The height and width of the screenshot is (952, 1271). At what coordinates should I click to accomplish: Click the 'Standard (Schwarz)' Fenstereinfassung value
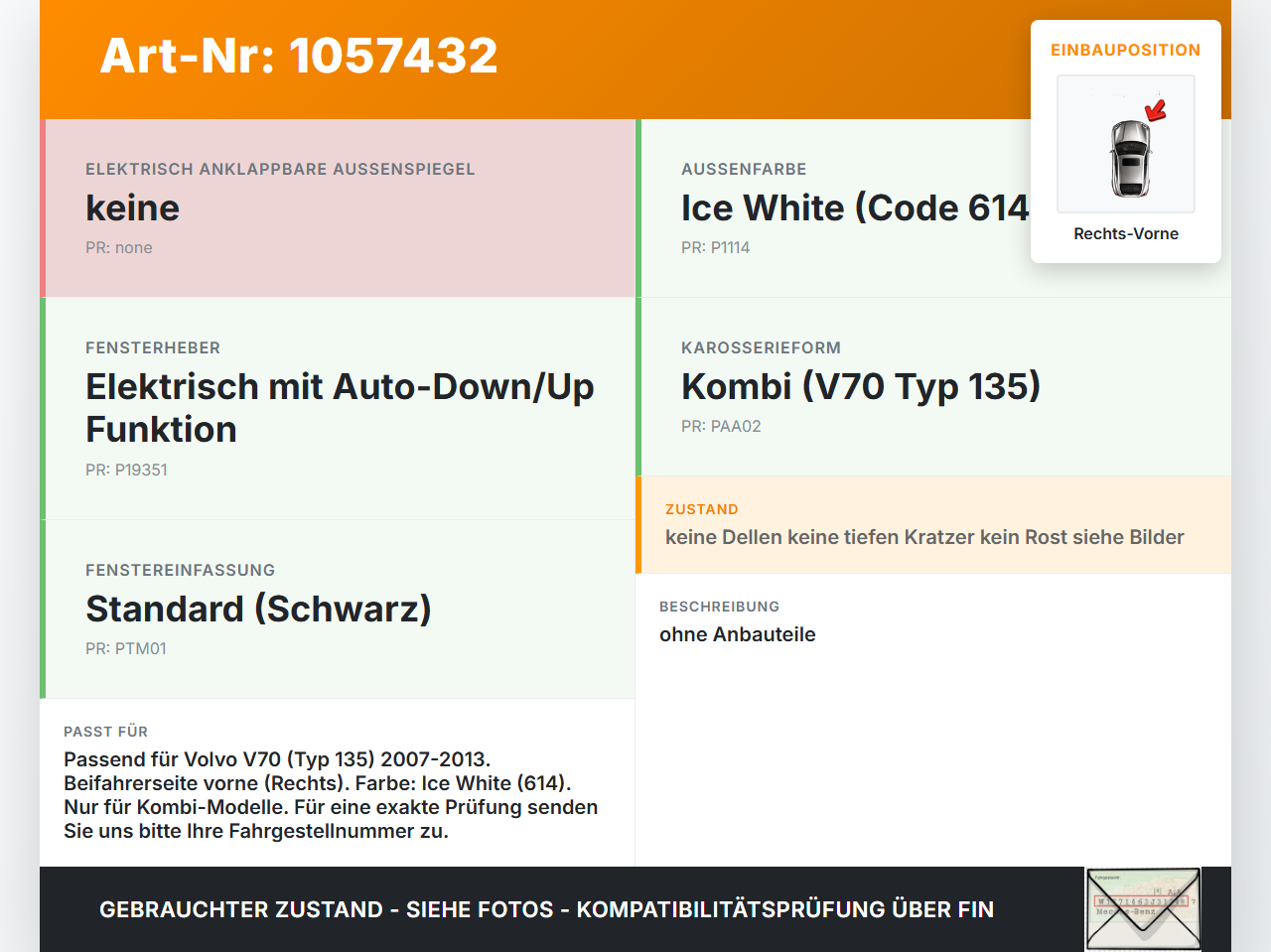(258, 609)
